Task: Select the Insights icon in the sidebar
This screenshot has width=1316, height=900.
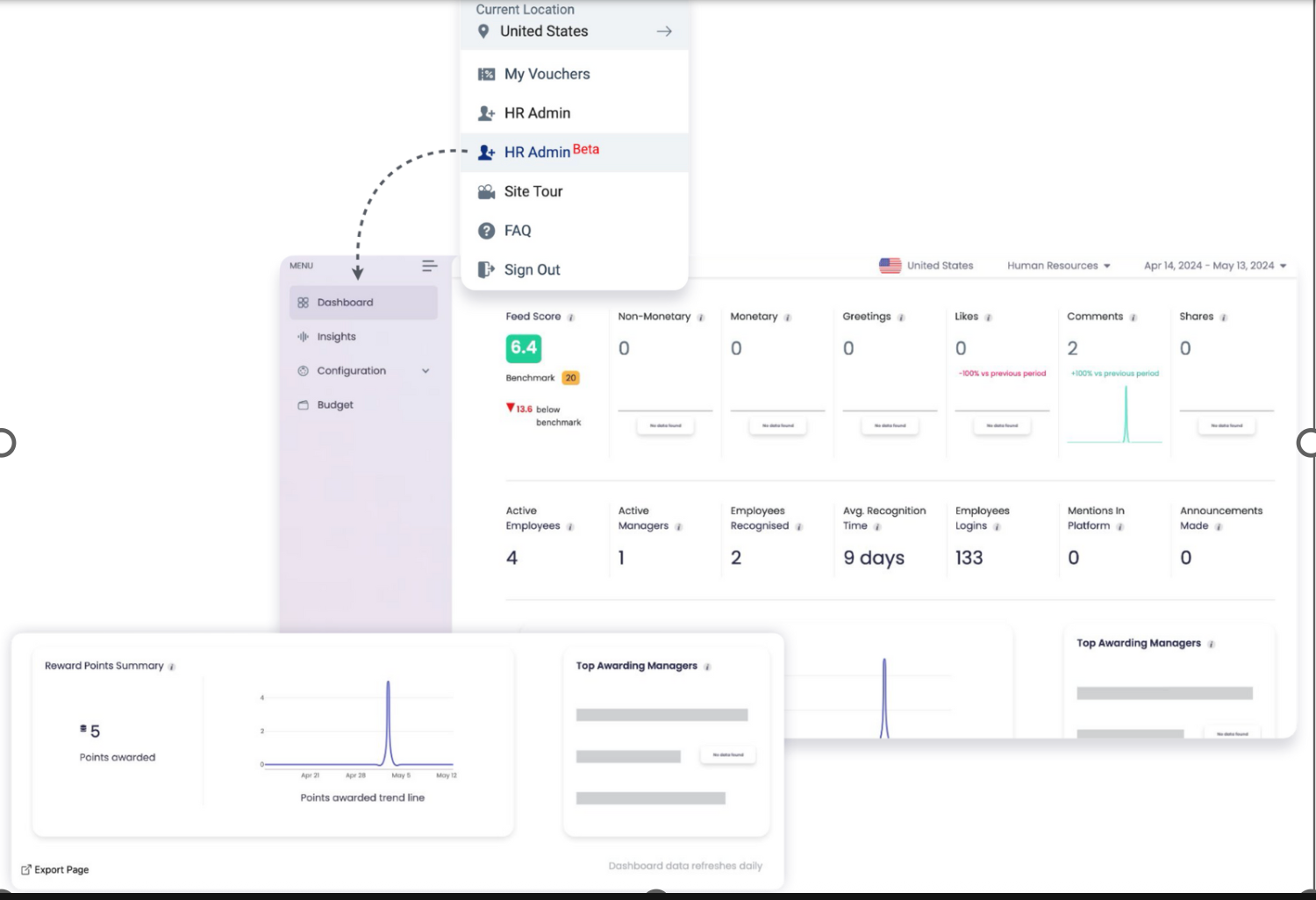Action: (x=302, y=336)
